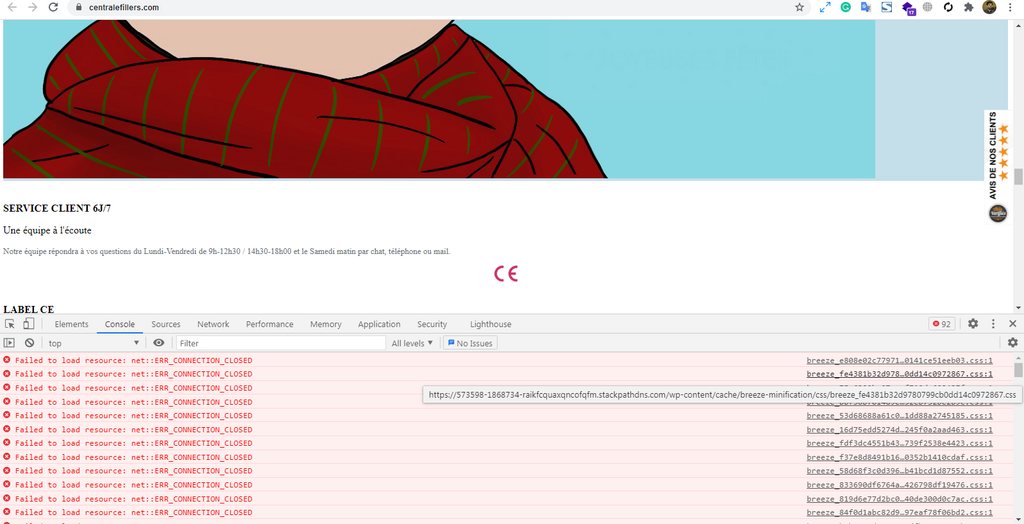Image resolution: width=1024 pixels, height=524 pixels.
Task: Click the first error icon in console
Action: tap(7, 360)
